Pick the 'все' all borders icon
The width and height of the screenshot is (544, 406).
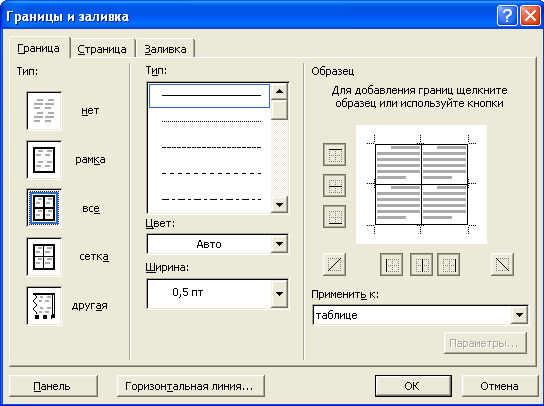pos(44,208)
